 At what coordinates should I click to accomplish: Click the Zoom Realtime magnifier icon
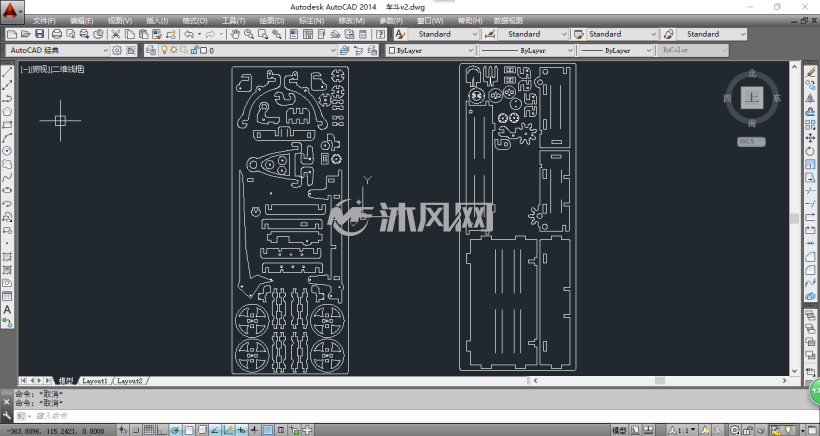click(x=249, y=34)
